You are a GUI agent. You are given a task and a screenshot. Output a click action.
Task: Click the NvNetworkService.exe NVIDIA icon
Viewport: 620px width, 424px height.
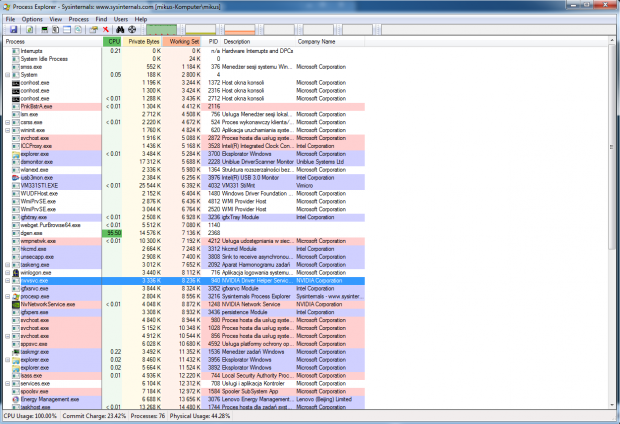click(x=16, y=304)
